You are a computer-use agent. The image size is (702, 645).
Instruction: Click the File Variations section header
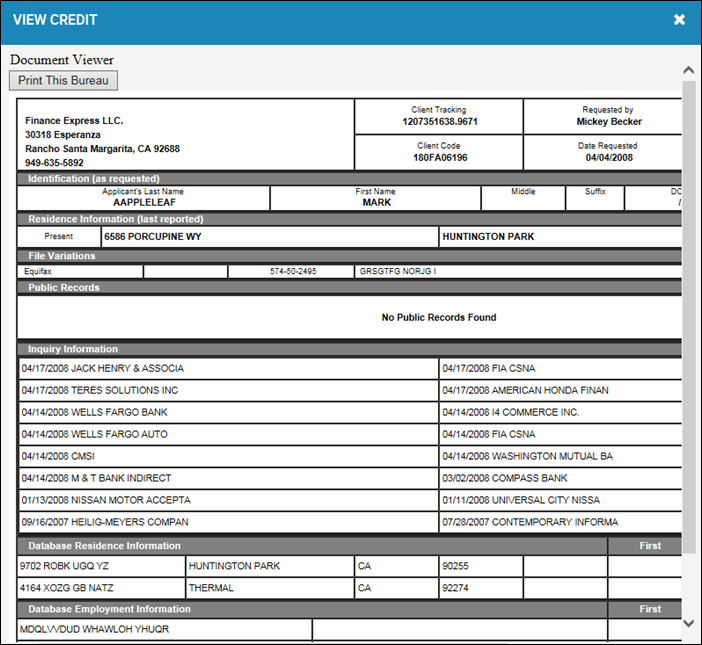click(x=349, y=256)
